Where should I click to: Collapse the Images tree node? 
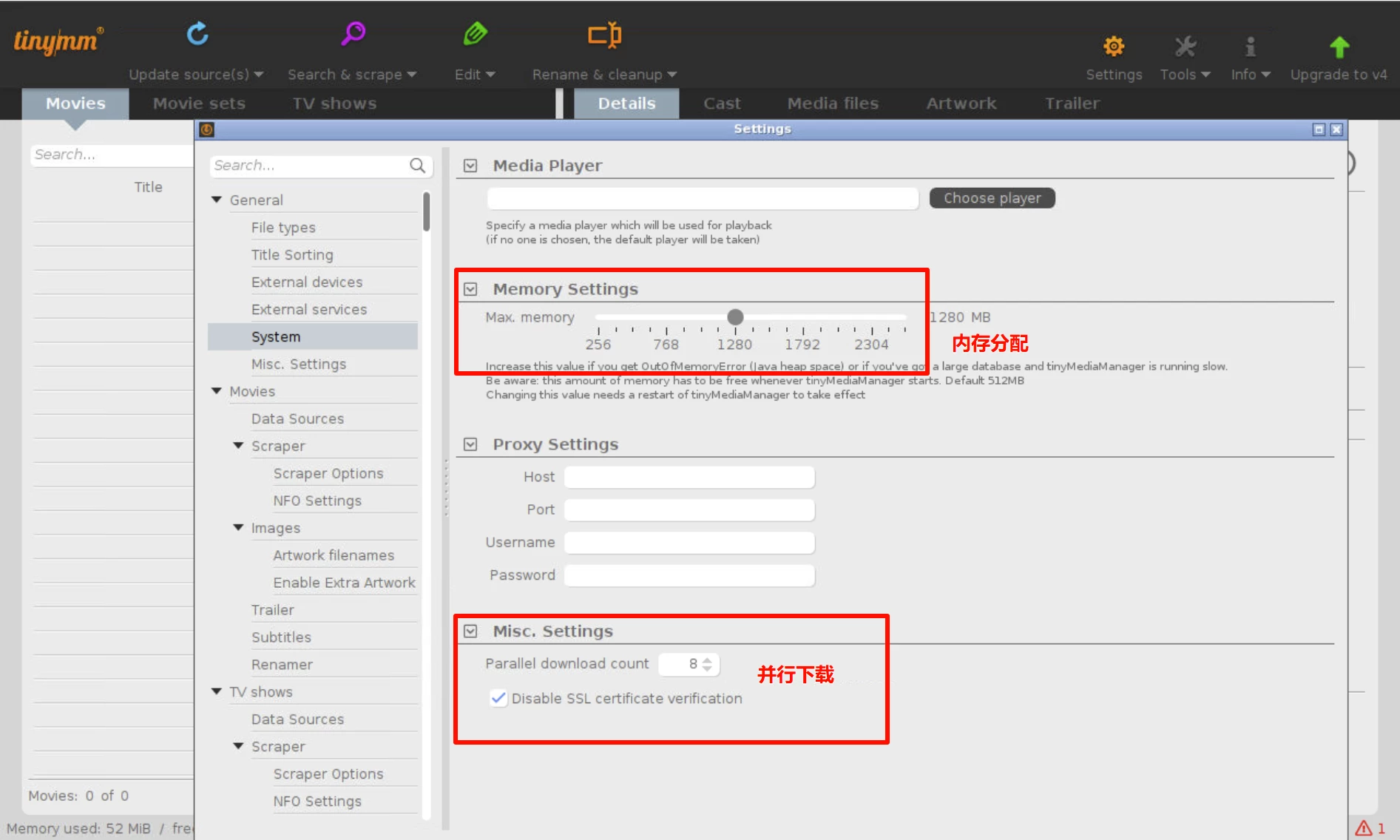click(x=238, y=528)
